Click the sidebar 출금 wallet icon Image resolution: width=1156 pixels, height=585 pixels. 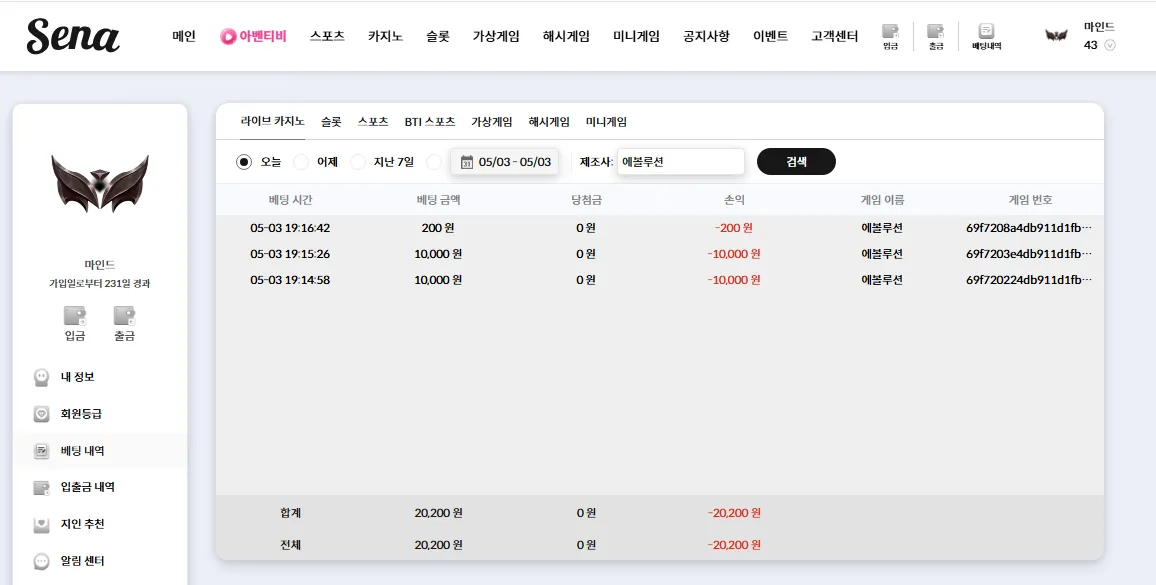(124, 323)
